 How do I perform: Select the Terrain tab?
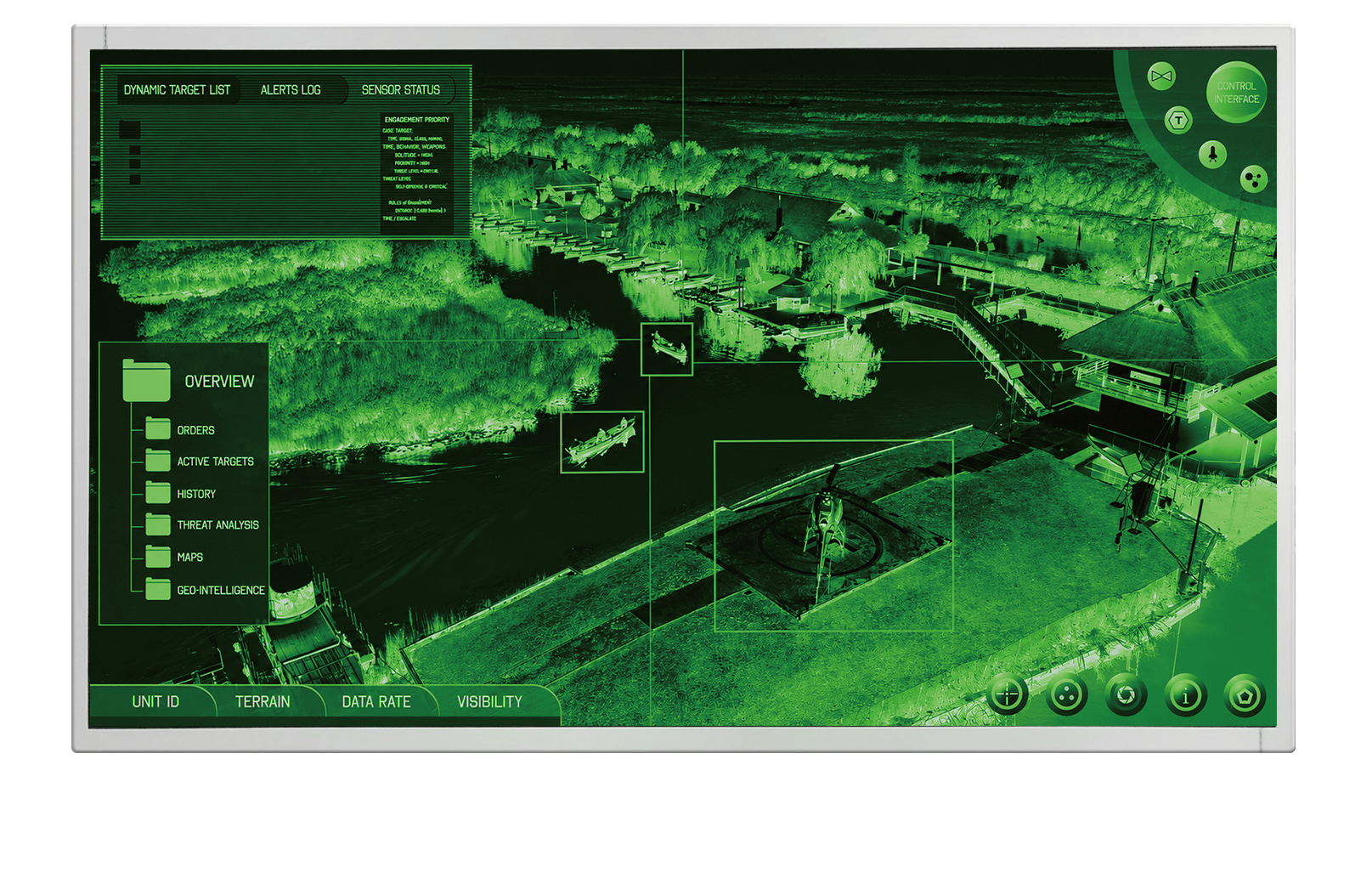pyautogui.click(x=263, y=702)
